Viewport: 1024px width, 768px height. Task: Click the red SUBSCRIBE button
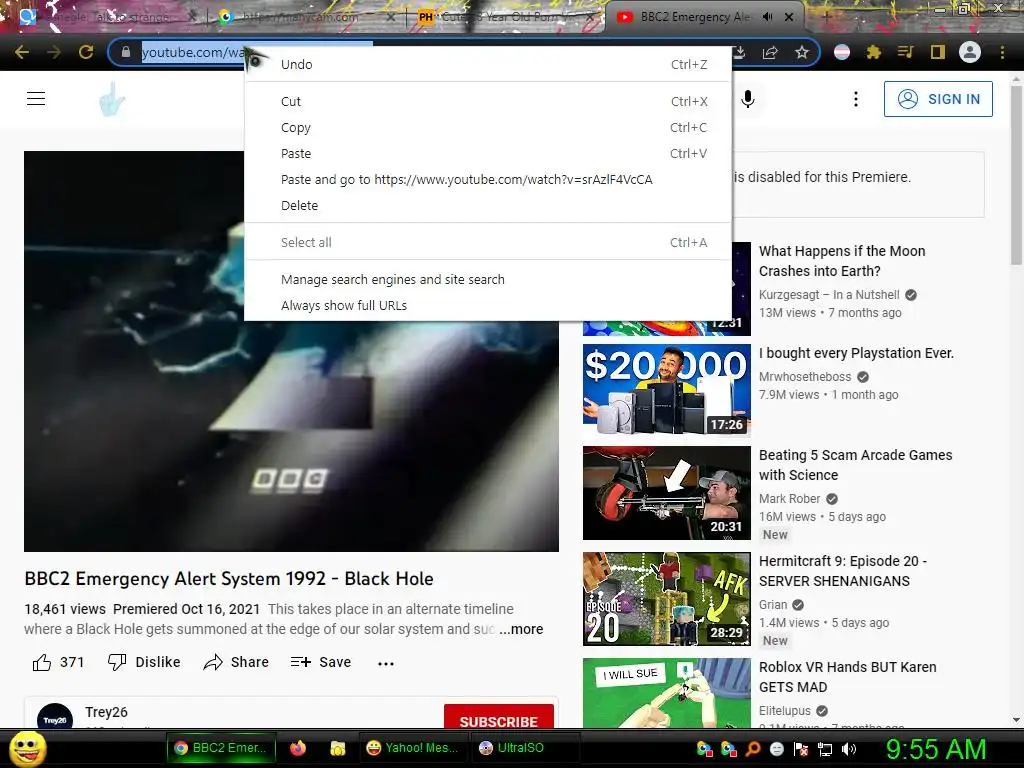click(x=499, y=716)
